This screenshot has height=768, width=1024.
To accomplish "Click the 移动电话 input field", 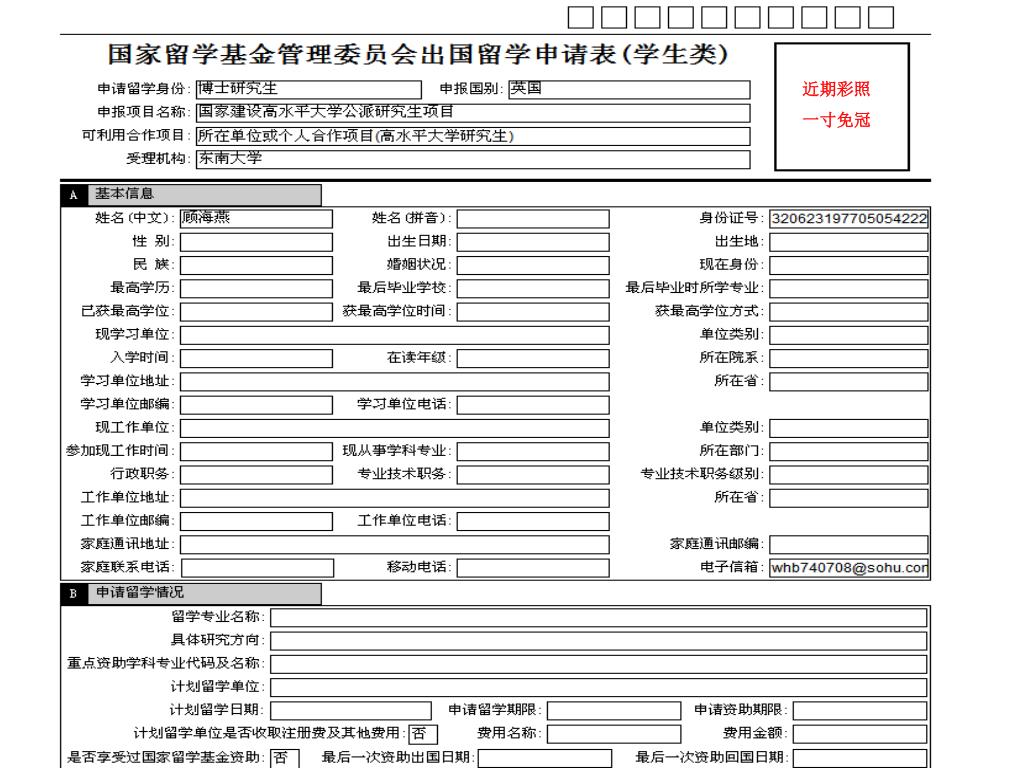I will click(533, 569).
